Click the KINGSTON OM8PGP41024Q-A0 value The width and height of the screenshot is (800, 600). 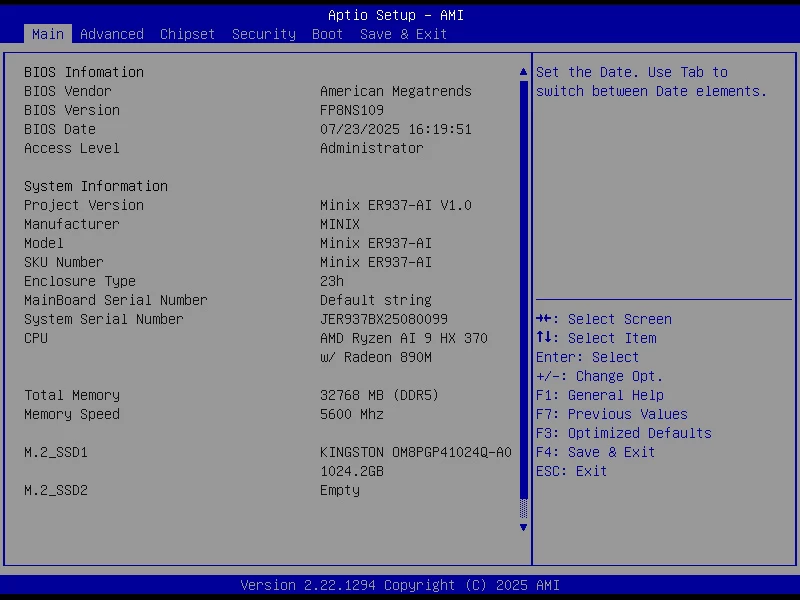click(x=416, y=453)
